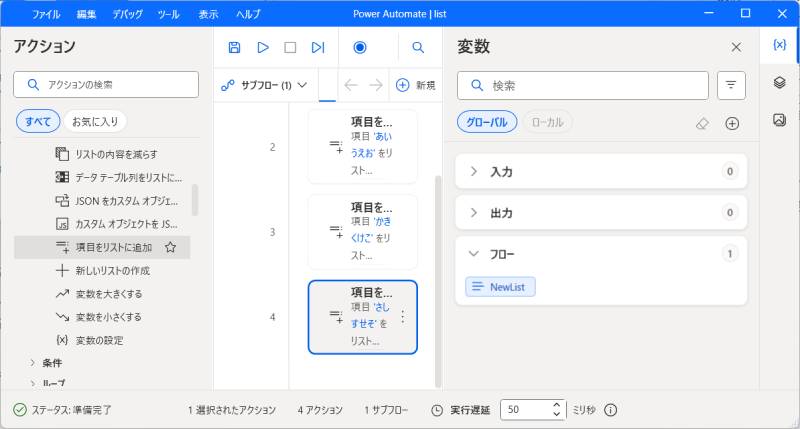This screenshot has height=429, width=800.
Task: Switch to the ローカル variables tab
Action: (547, 122)
